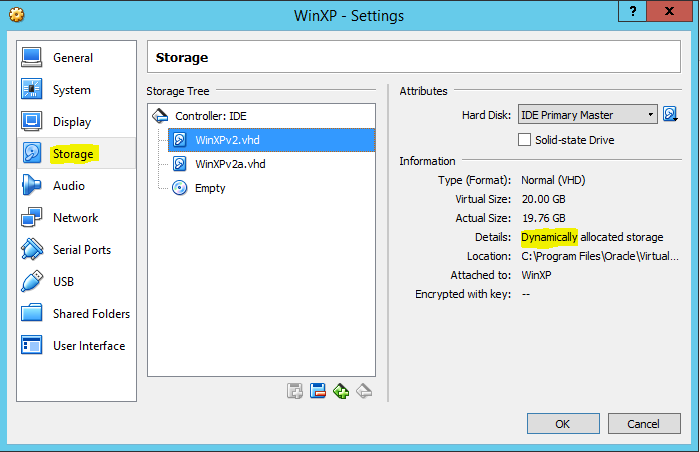
Task: Click the Display screen icon
Action: tap(32, 121)
